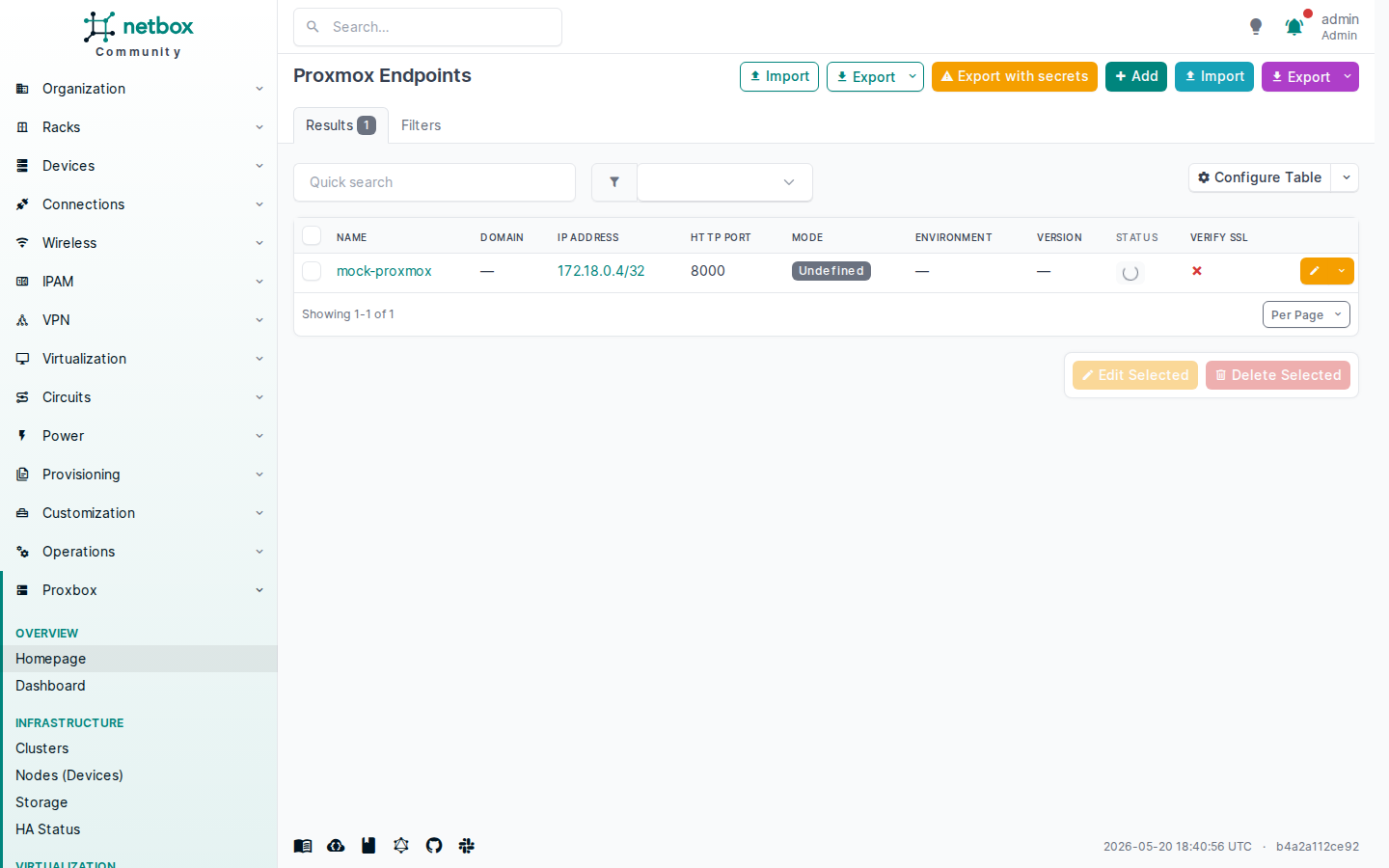Image resolution: width=1389 pixels, height=868 pixels.
Task: Click the Provisioning sidebar icon
Action: 22,475
